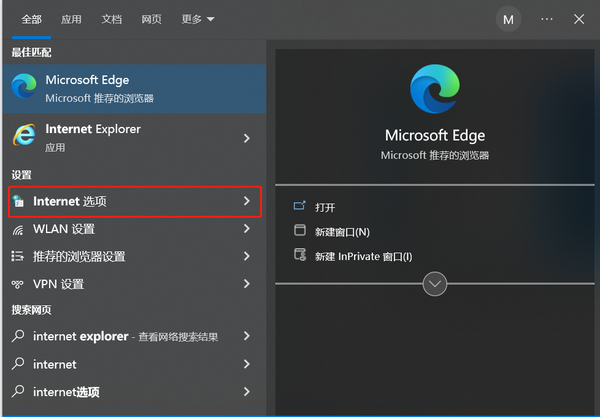600x417 pixels.
Task: Switch to the 文档 tab
Action: pos(112,19)
